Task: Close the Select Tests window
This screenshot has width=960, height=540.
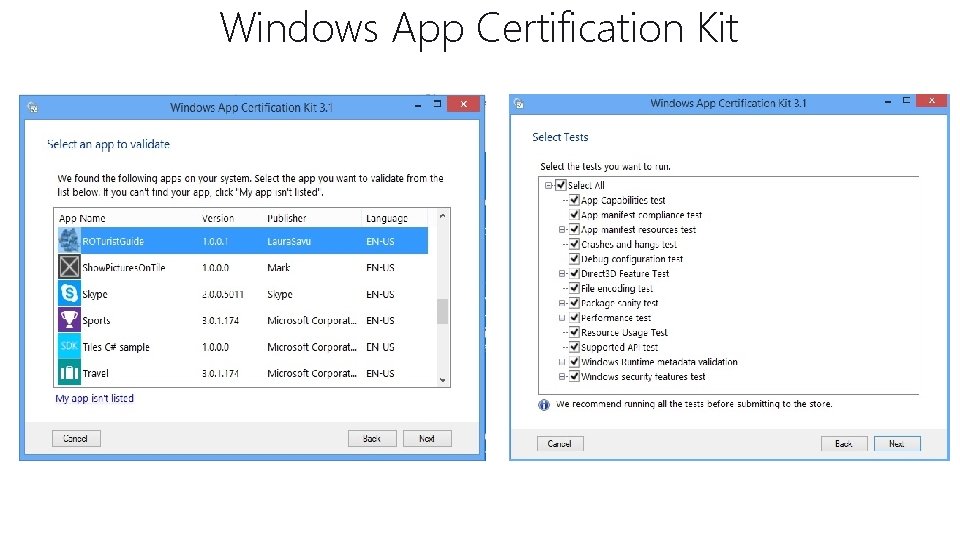Action: pyautogui.click(x=932, y=101)
